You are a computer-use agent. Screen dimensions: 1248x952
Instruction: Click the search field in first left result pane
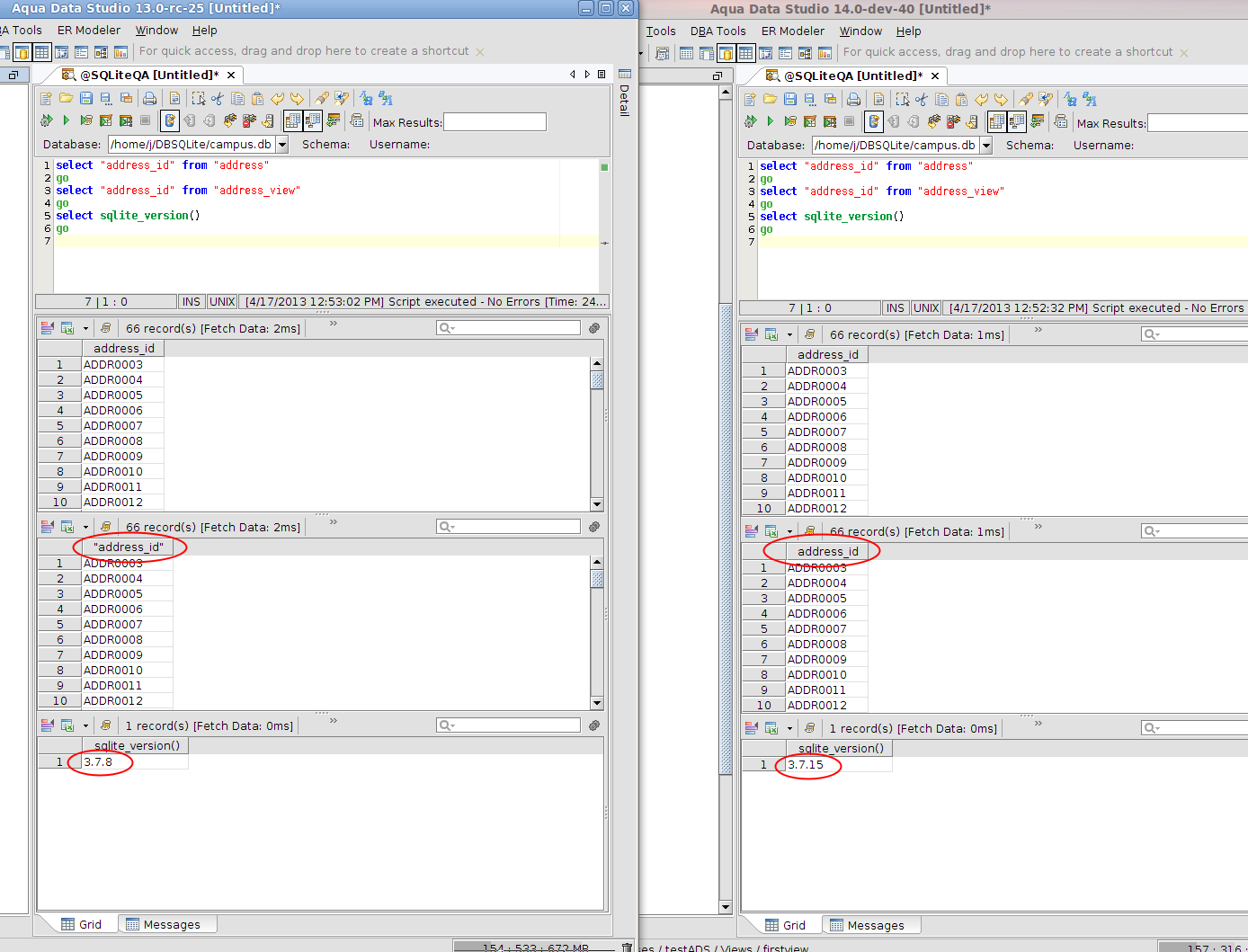[508, 328]
